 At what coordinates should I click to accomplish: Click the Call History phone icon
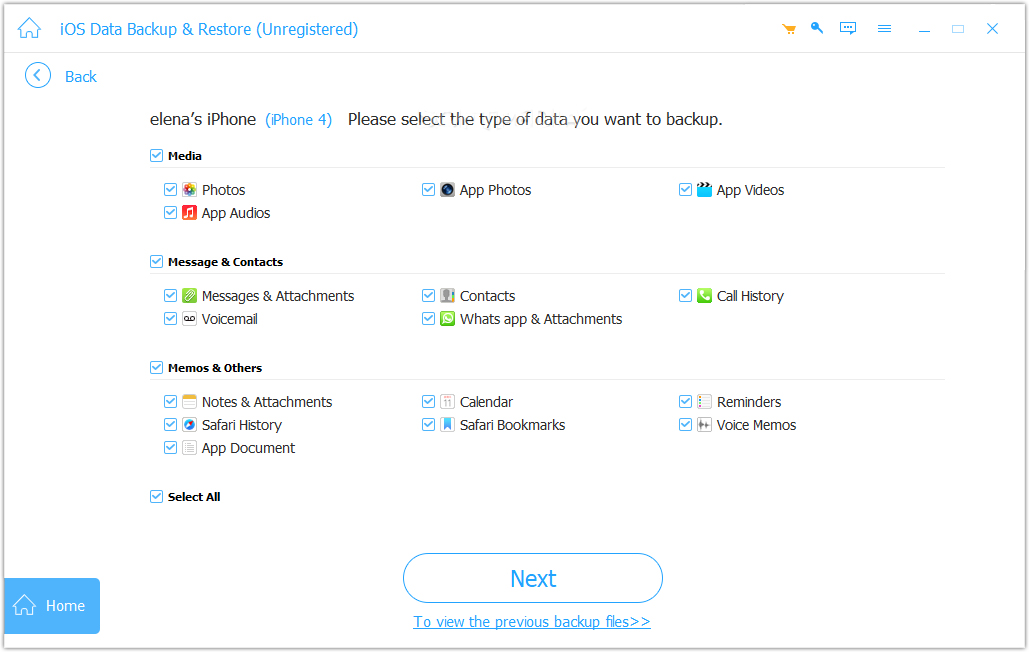tap(705, 296)
